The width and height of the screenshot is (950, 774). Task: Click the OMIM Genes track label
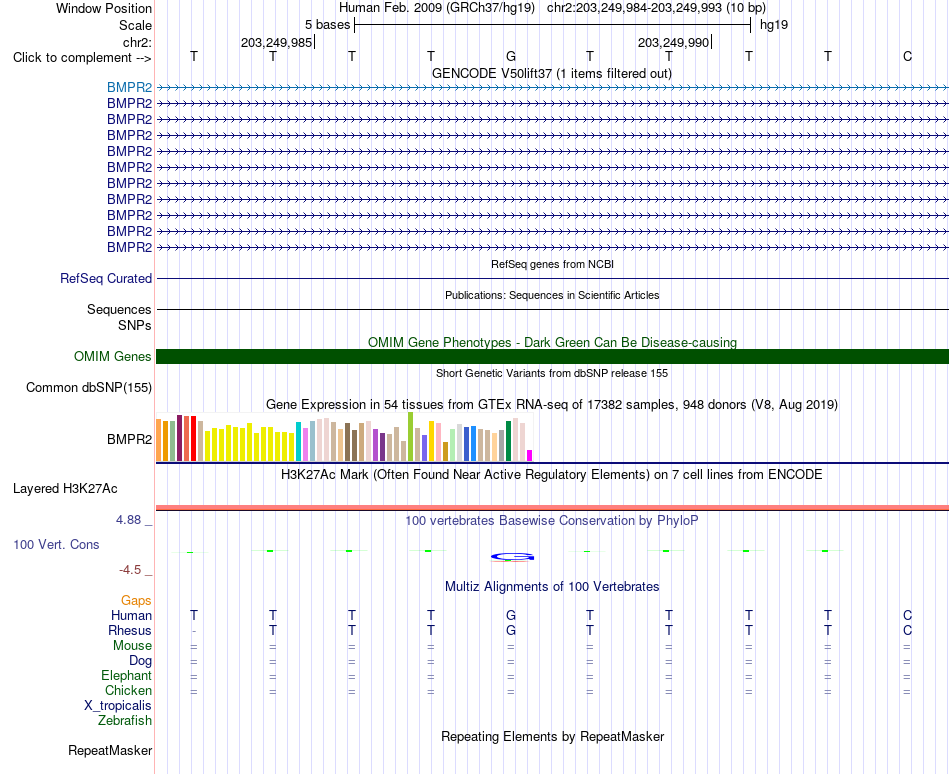point(113,357)
